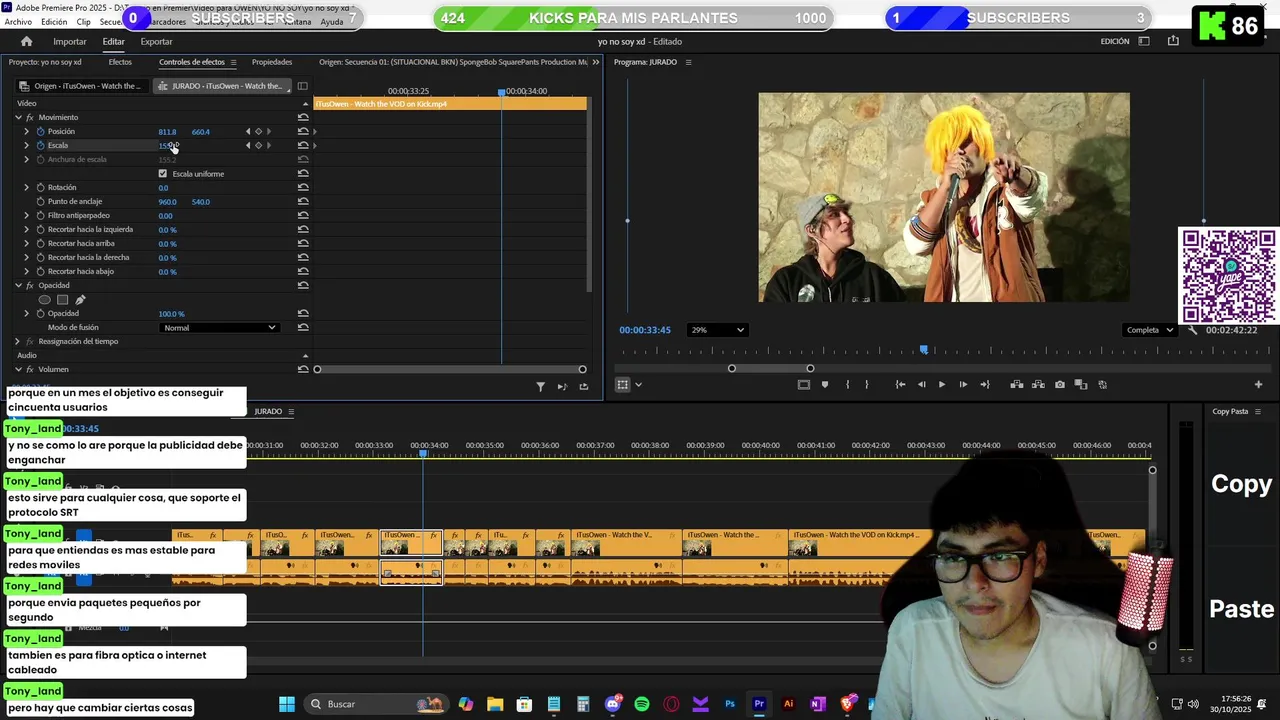Image resolution: width=1280 pixels, height=720 pixels.
Task: Open the button editor plus icon
Action: tap(1258, 384)
